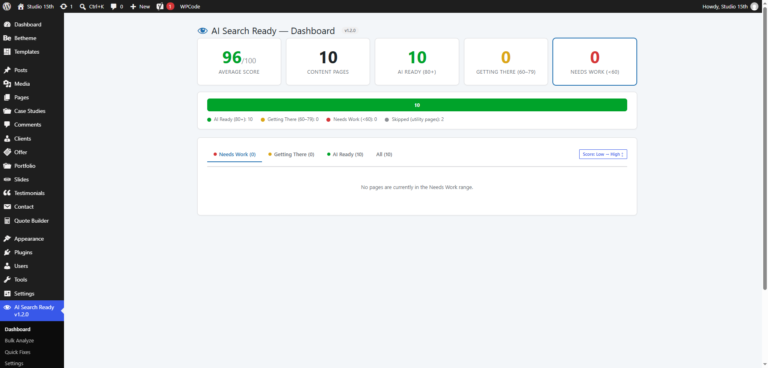Viewport: 768px width, 368px height.
Task: Open the Quick Fixes submenu item
Action: 17,352
